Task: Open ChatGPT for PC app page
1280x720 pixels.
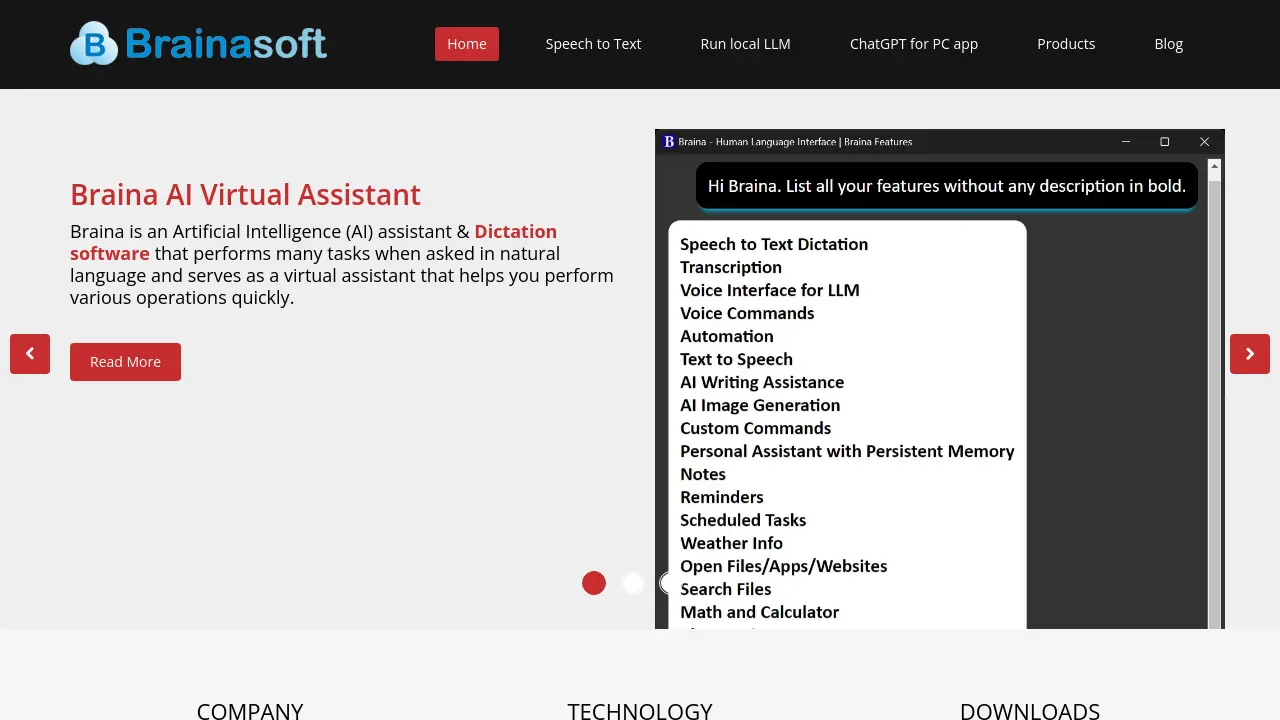Action: coord(914,44)
